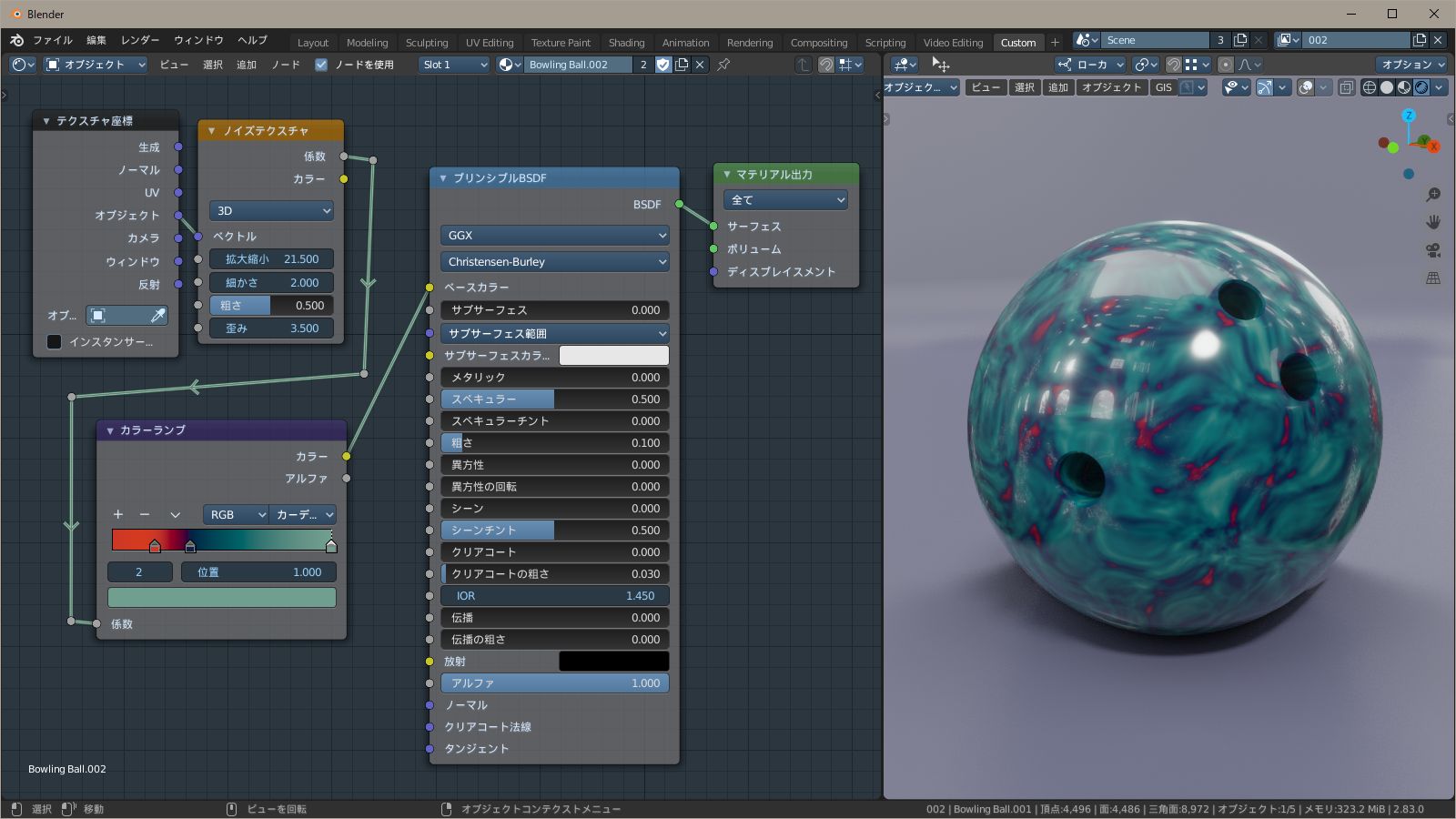Collapse the Noise Texture node

(211, 130)
